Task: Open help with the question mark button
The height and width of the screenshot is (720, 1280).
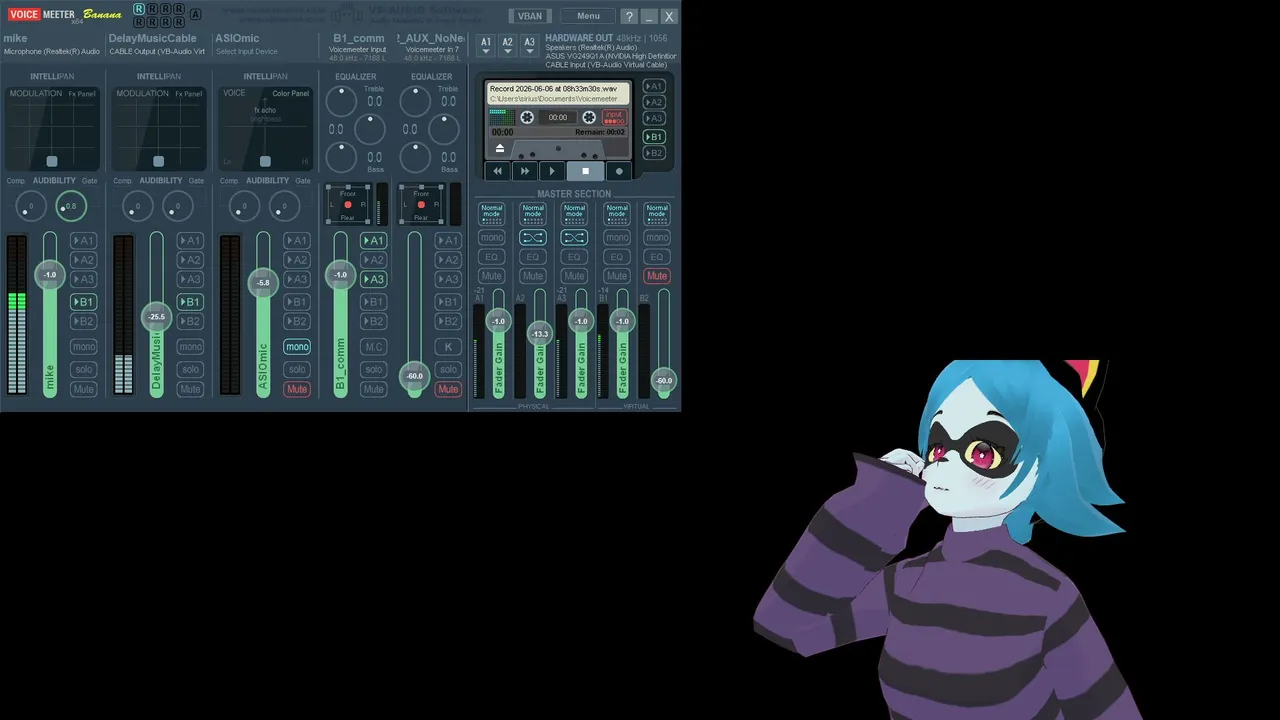Action: click(629, 16)
